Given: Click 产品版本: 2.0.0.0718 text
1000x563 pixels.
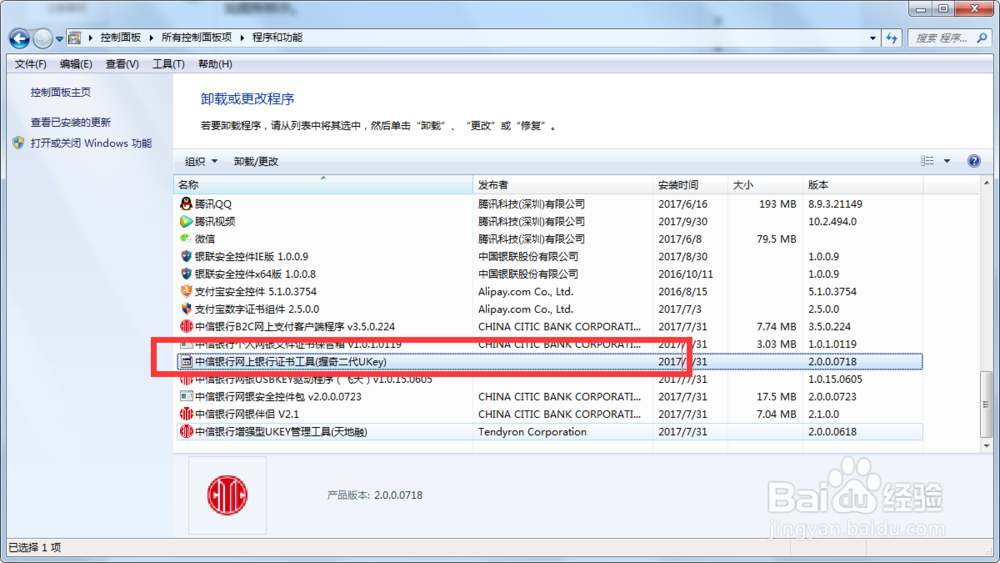Looking at the screenshot, I should pyautogui.click(x=374, y=495).
